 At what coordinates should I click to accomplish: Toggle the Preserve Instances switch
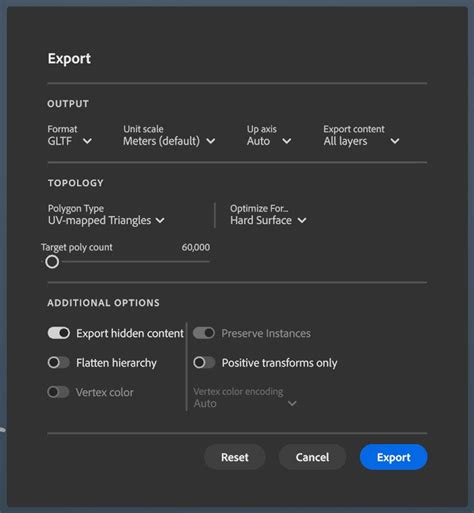[x=204, y=333]
